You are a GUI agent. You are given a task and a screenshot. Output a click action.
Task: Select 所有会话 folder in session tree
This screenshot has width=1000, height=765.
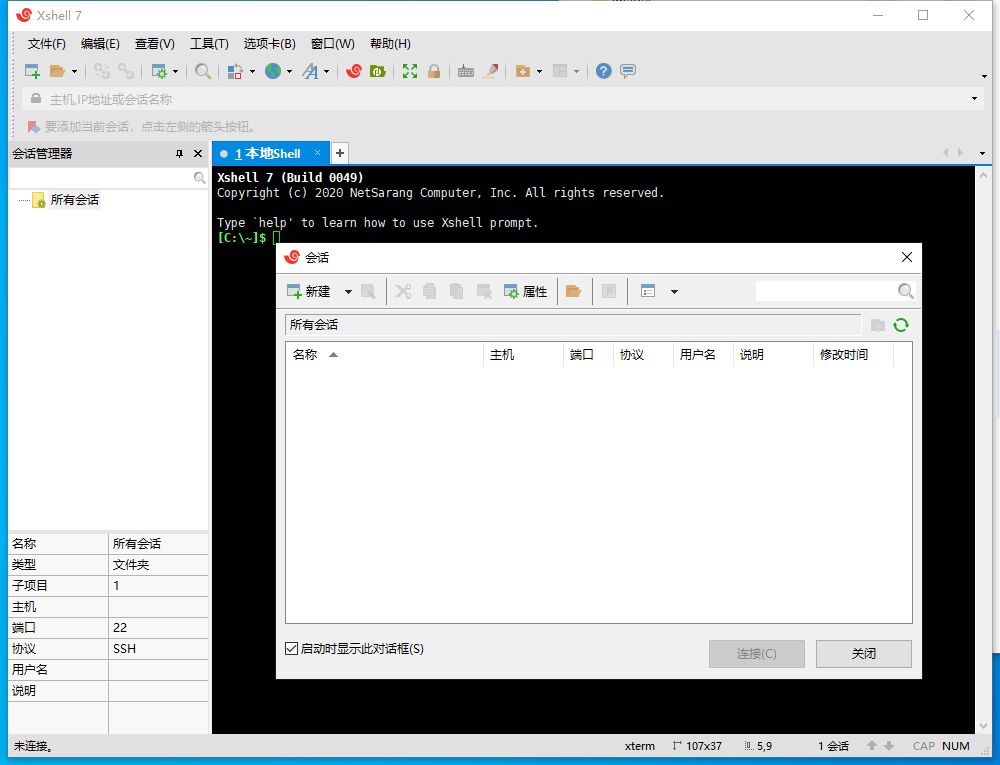pyautogui.click(x=75, y=200)
